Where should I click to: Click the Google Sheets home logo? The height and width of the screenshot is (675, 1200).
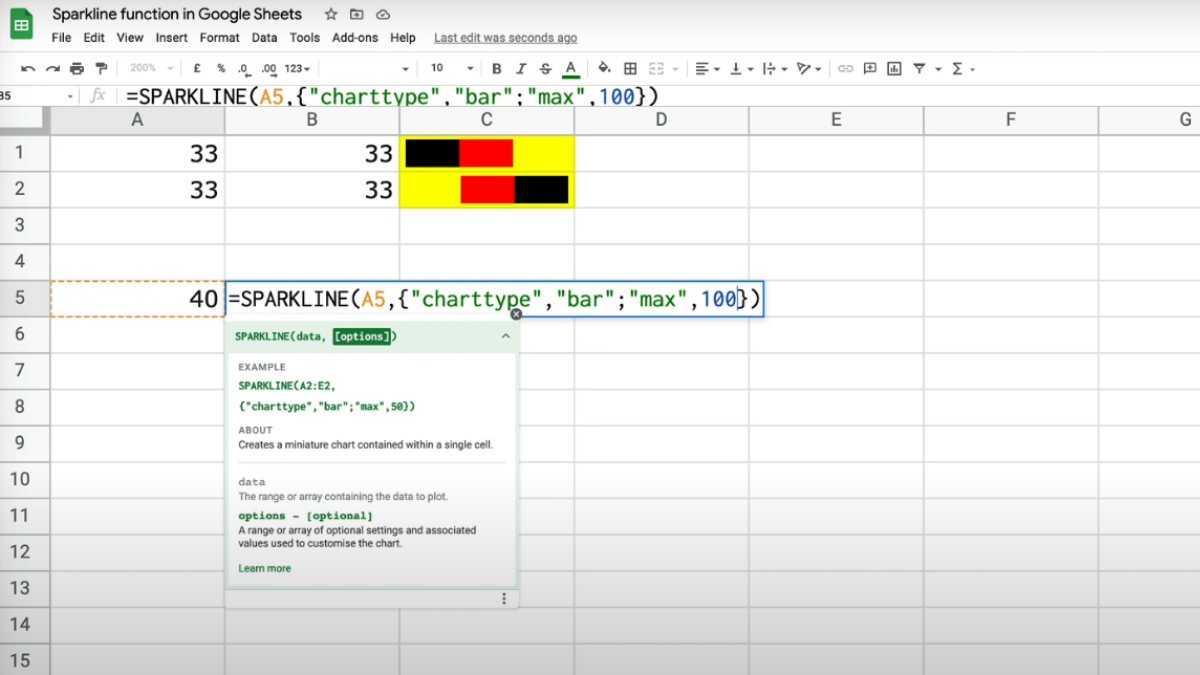coord(22,25)
